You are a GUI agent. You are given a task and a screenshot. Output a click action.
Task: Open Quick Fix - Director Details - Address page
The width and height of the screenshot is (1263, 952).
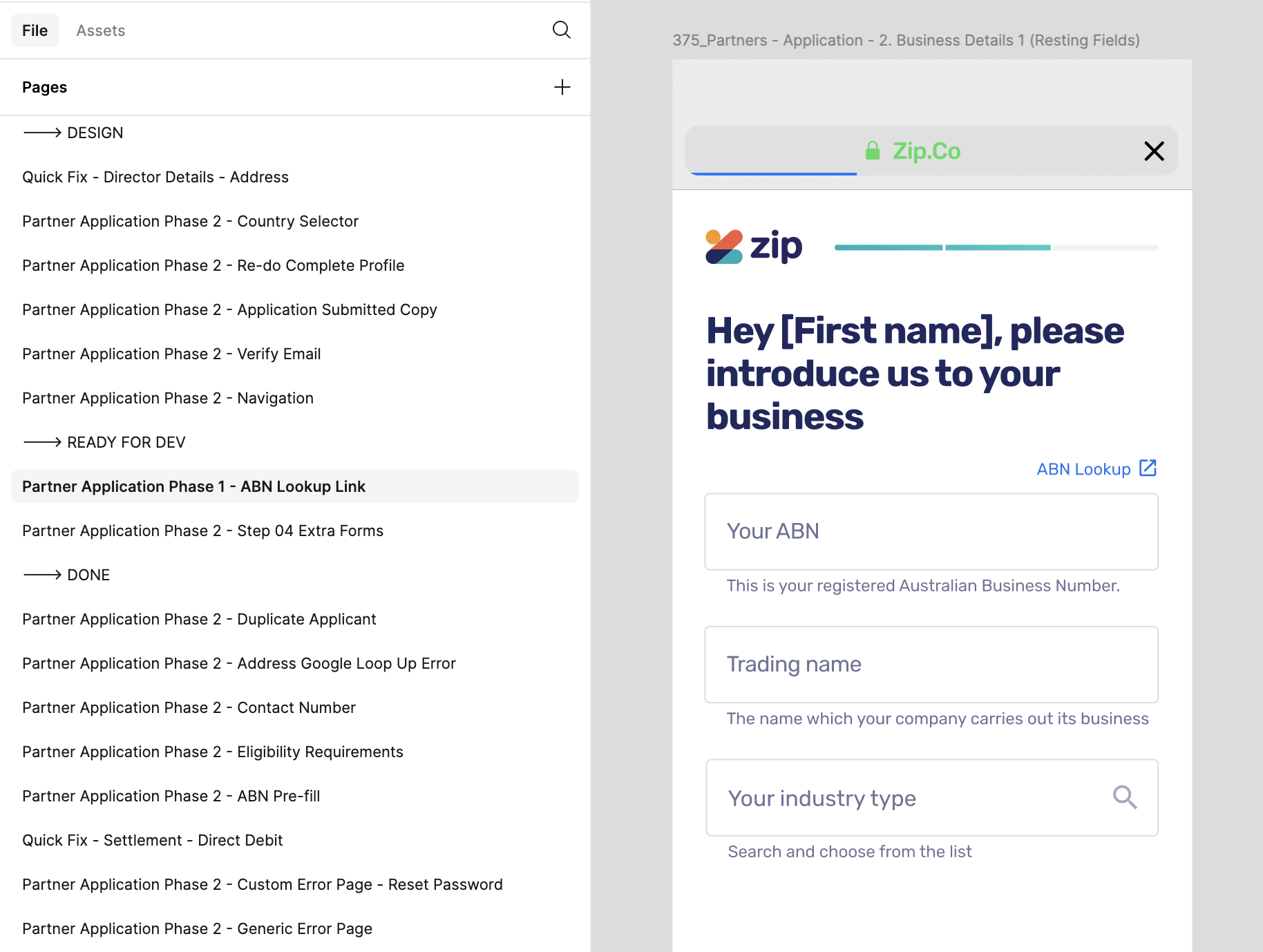point(155,177)
